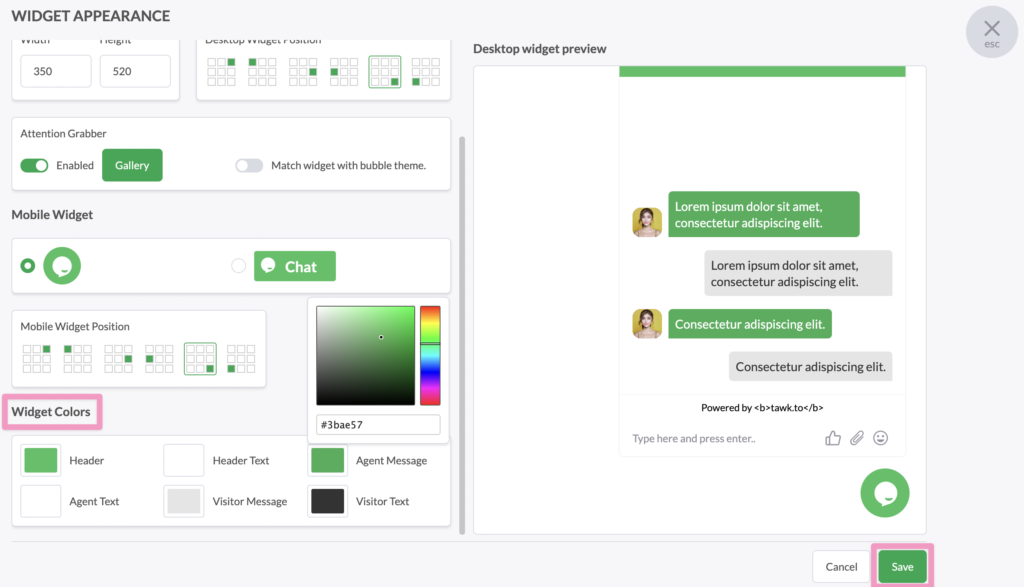The image size is (1024, 587).
Task: Click the paperclip attachment icon
Action: pyautogui.click(x=857, y=438)
